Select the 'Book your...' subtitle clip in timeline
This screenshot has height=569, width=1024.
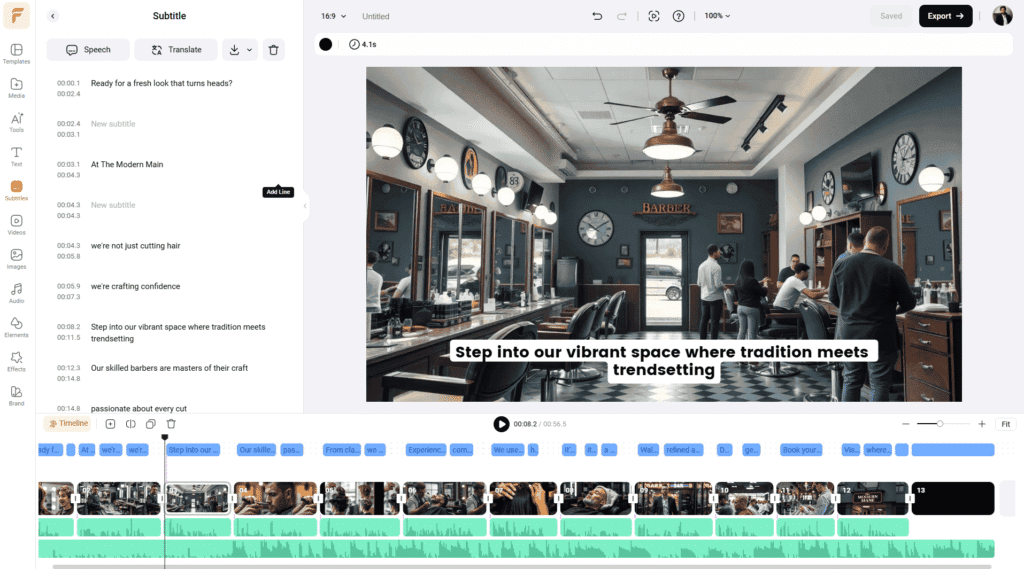pyautogui.click(x=801, y=450)
